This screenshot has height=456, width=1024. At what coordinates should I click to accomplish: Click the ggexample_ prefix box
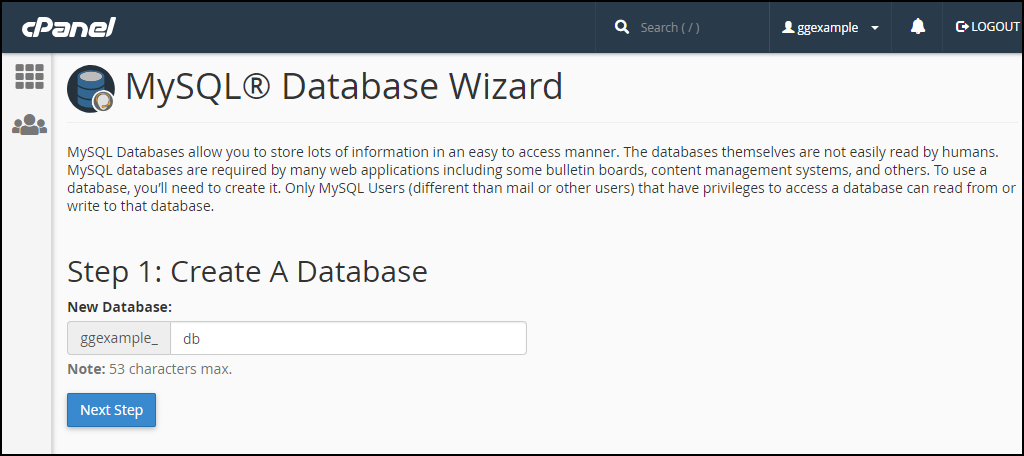tap(119, 338)
